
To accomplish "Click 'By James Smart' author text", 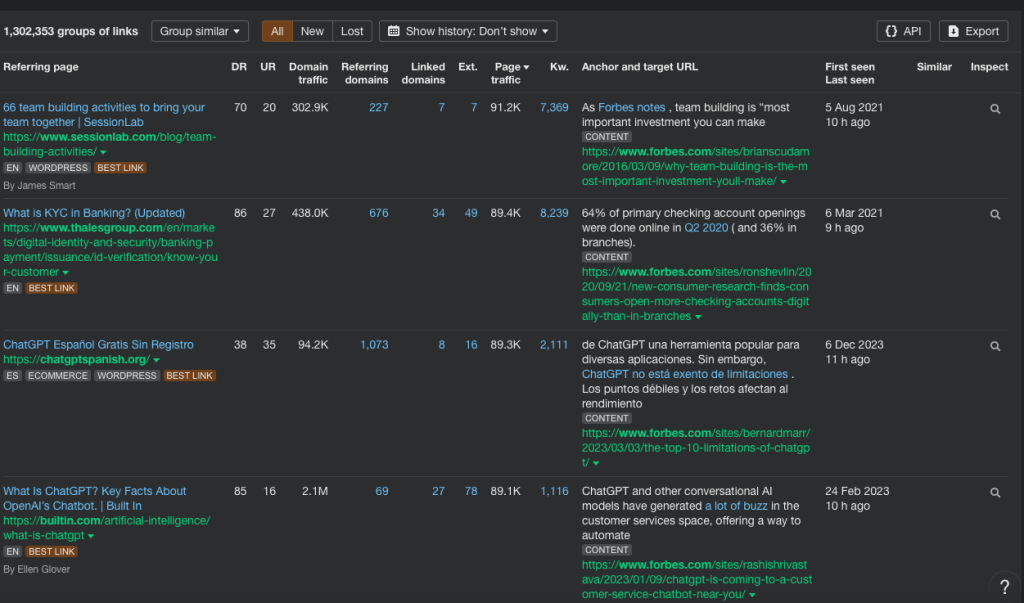I will tap(39, 186).
